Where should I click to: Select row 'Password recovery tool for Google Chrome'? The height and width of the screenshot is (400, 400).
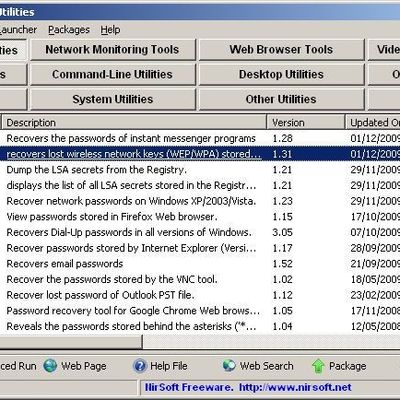point(200,310)
